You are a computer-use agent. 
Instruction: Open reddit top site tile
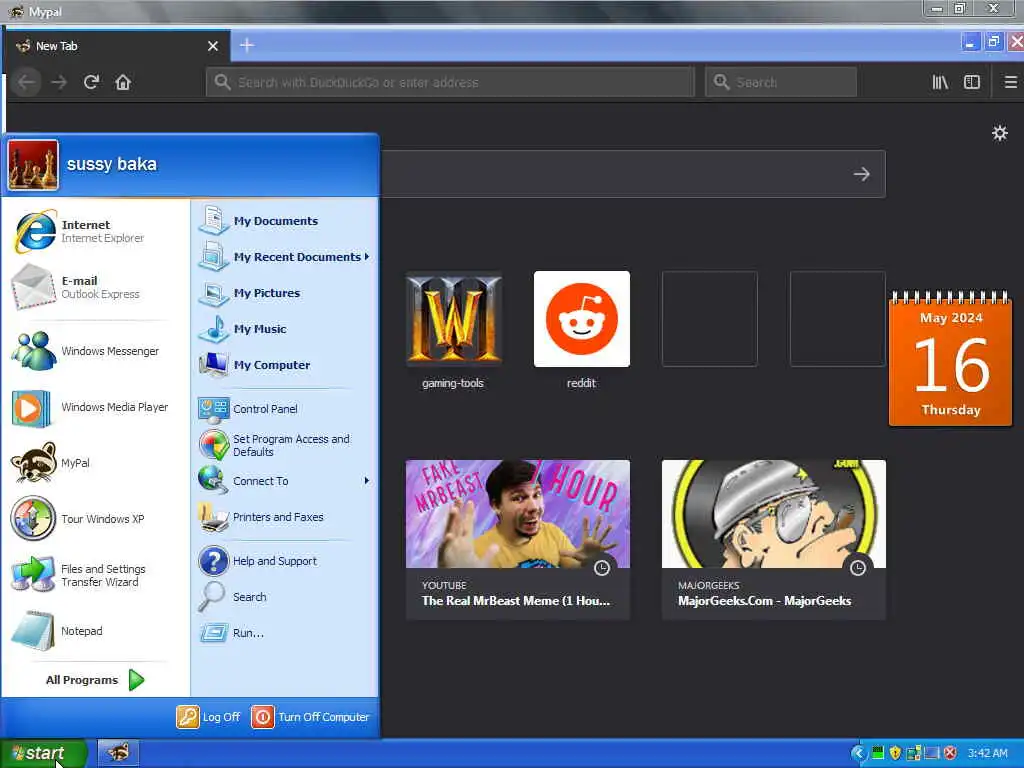(x=581, y=330)
